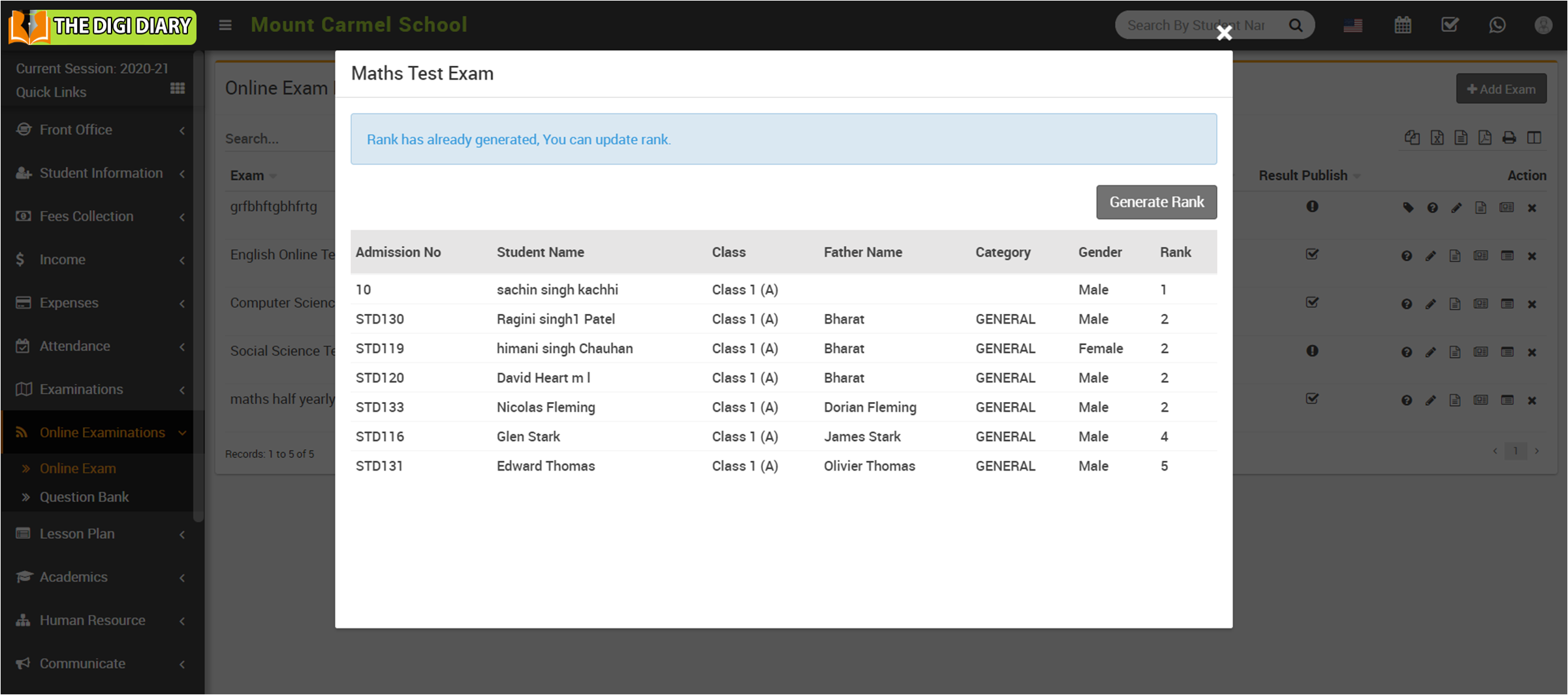Toggle Result Publish checkbox for Computer Science exam
Image resolution: width=1568 pixels, height=695 pixels.
click(1311, 303)
